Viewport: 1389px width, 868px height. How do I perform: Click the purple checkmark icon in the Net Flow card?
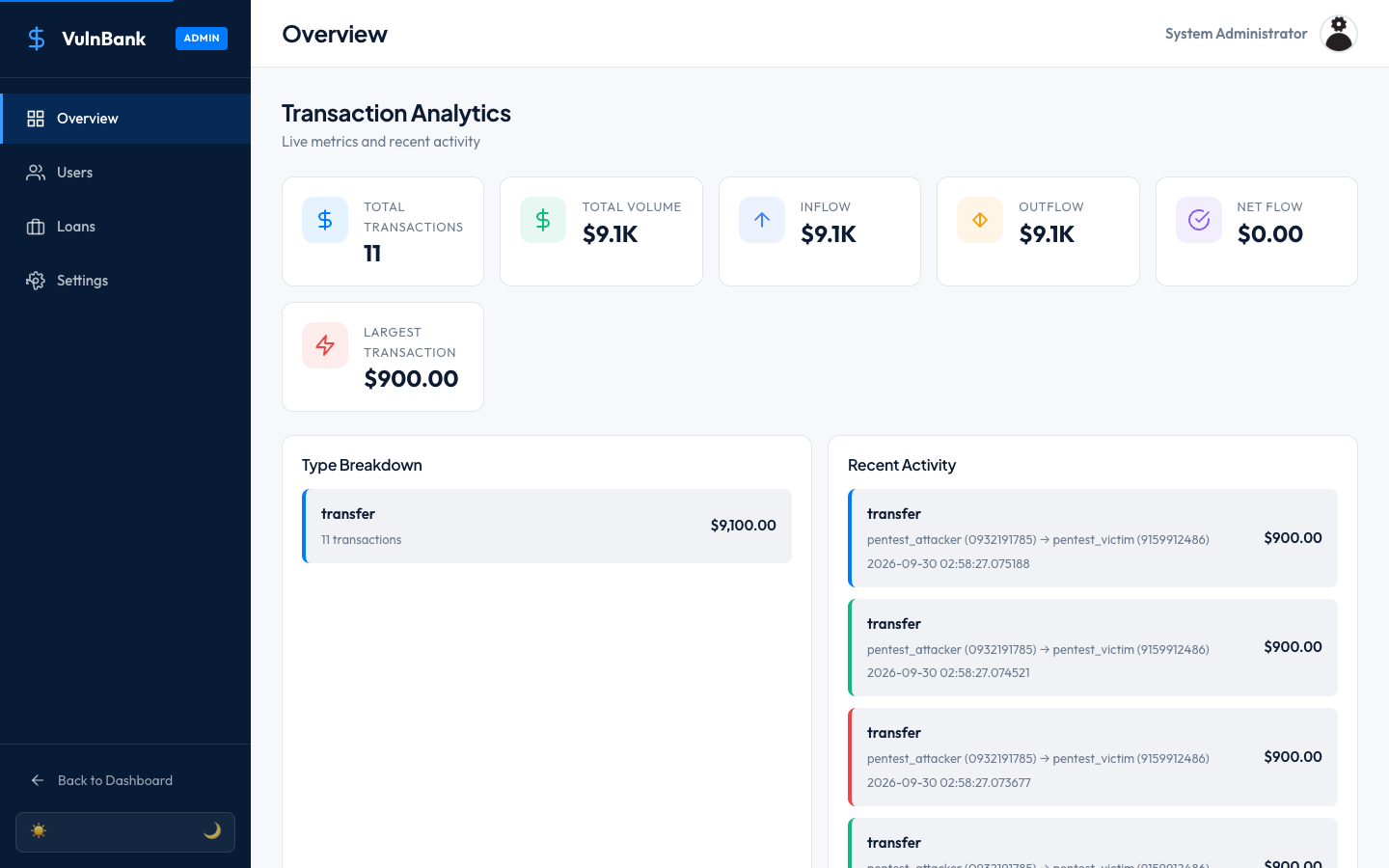click(x=1199, y=220)
